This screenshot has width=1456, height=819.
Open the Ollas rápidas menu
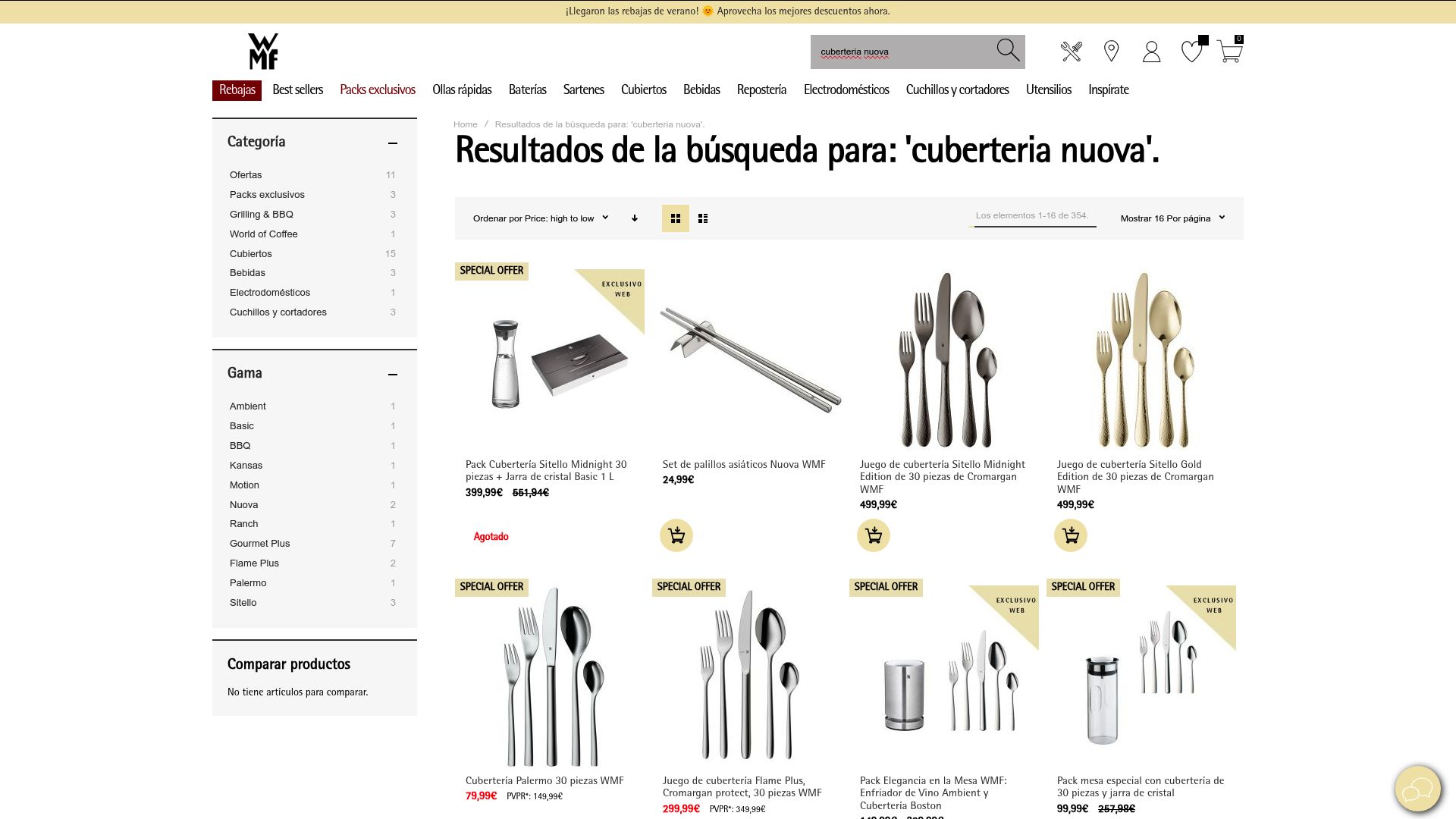coord(462,89)
